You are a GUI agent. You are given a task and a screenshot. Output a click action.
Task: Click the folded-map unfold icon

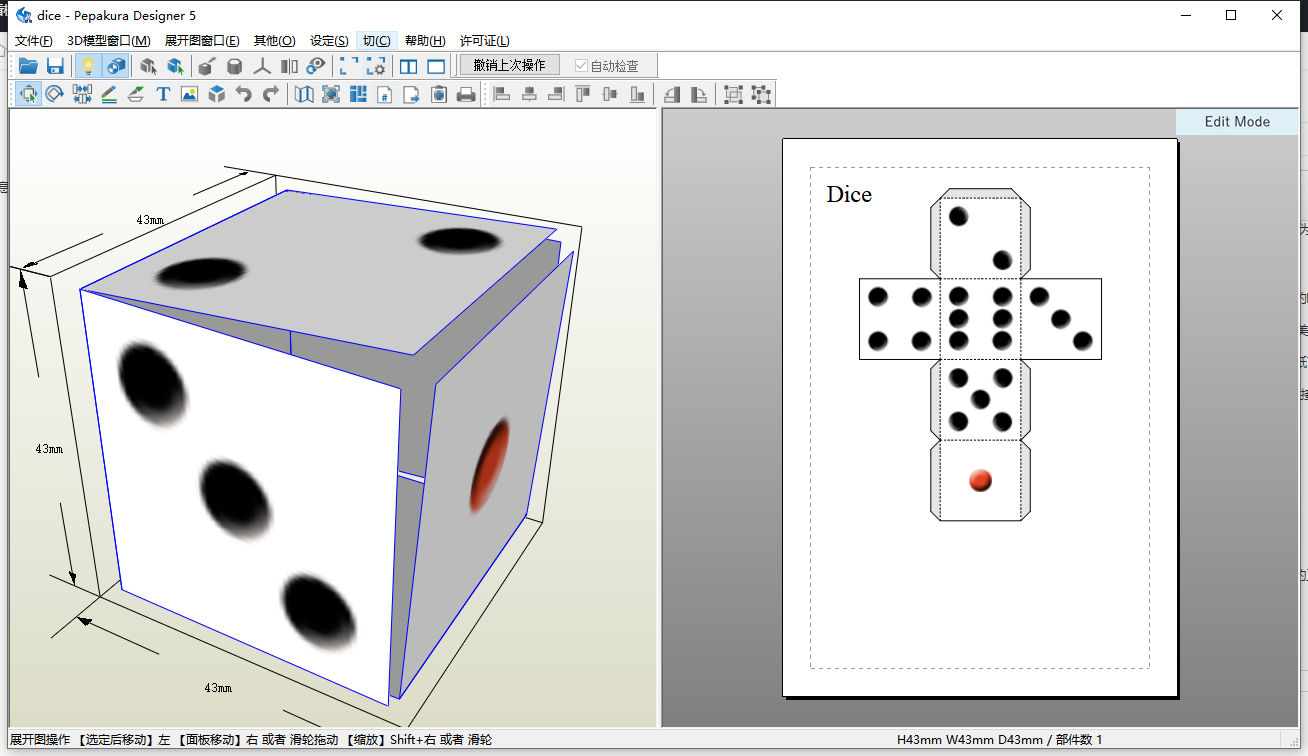point(304,94)
